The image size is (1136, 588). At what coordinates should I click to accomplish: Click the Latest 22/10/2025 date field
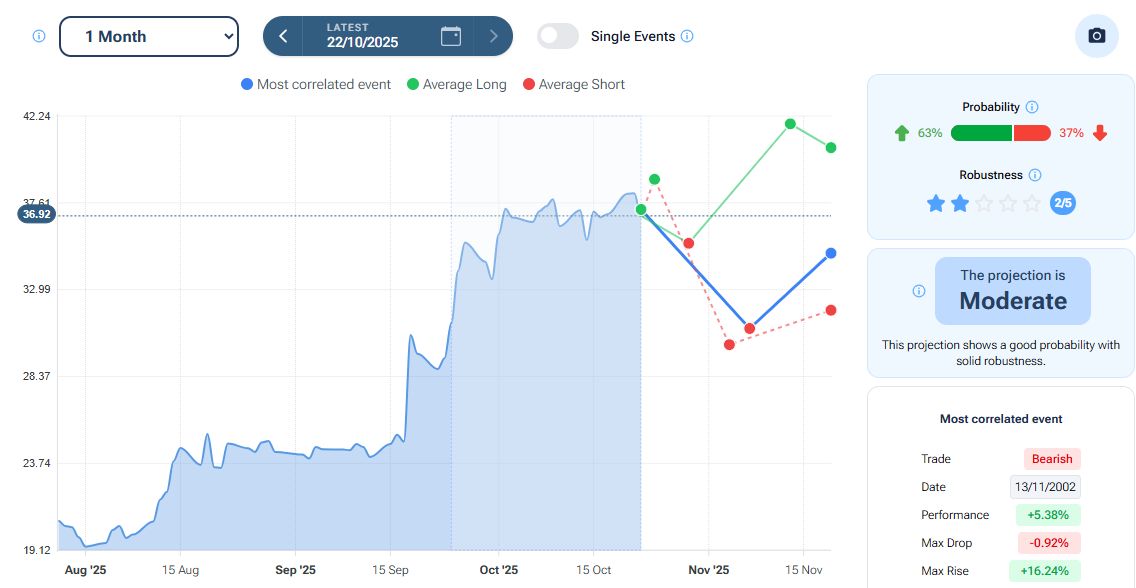(362, 36)
